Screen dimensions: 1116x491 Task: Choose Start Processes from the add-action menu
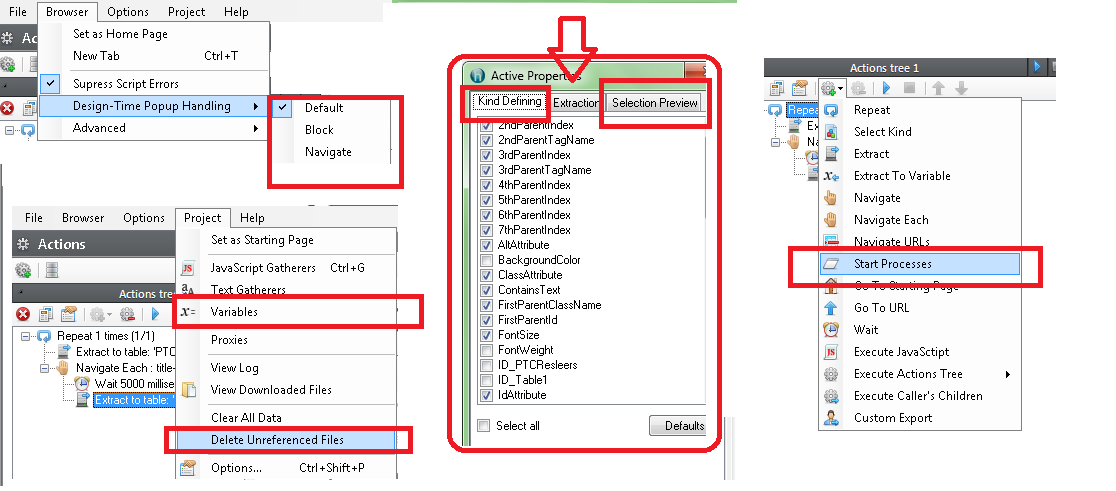click(x=920, y=264)
